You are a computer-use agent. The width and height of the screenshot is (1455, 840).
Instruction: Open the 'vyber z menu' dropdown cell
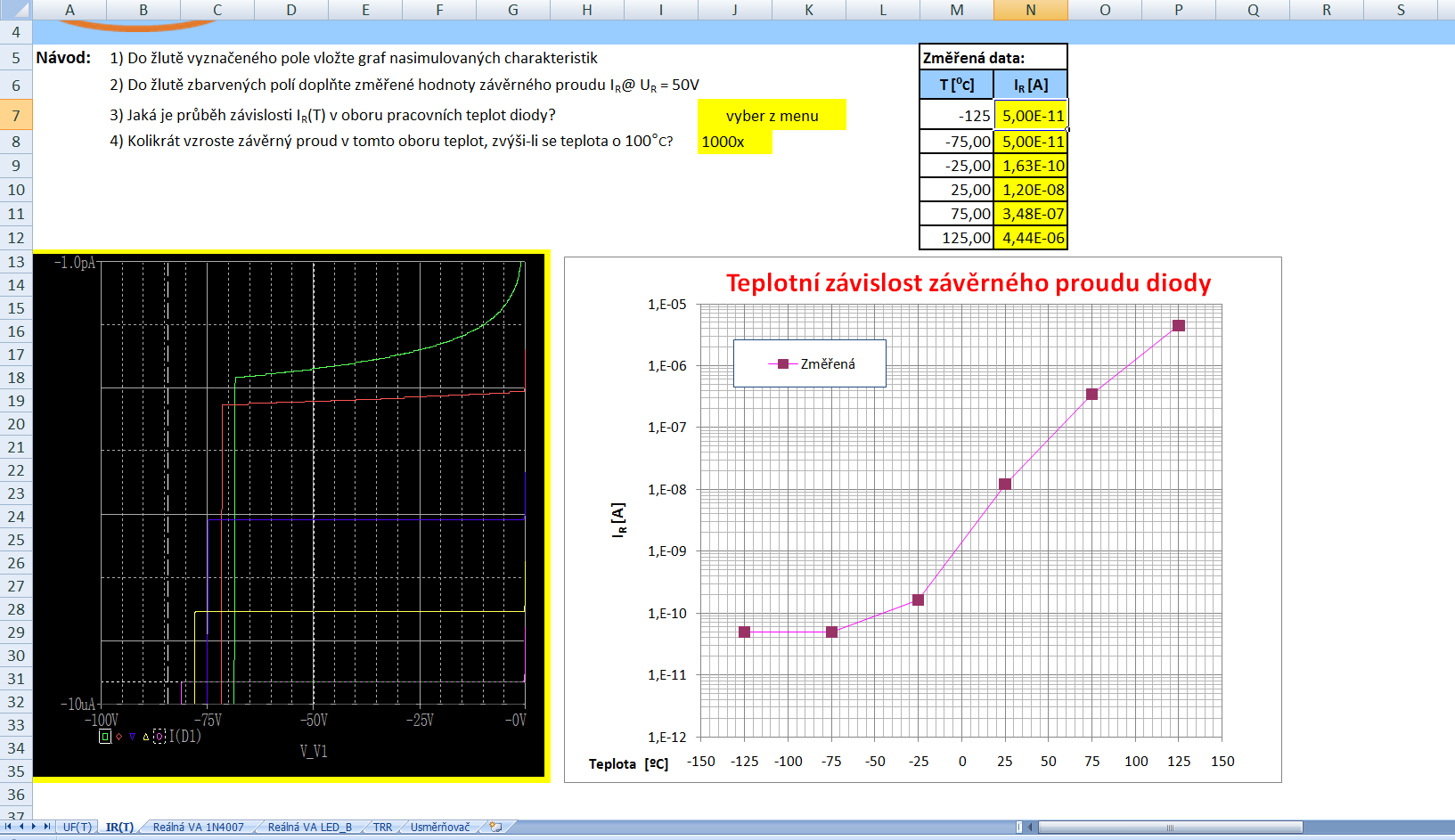[x=772, y=115]
